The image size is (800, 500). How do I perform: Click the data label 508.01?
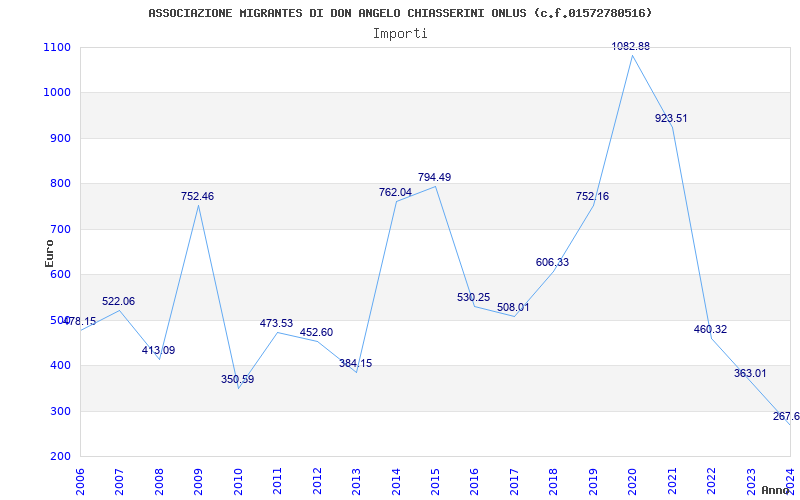[513, 308]
